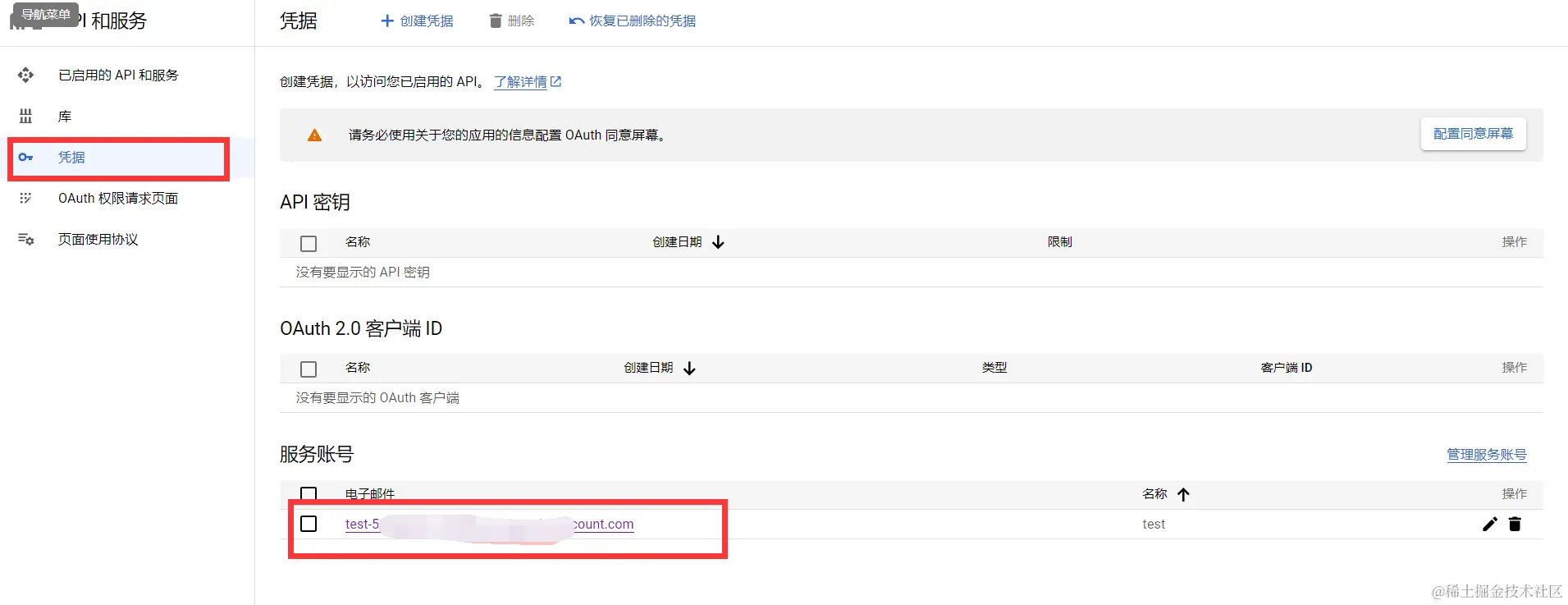Click the Enabled APIs diamond icon

25,76
